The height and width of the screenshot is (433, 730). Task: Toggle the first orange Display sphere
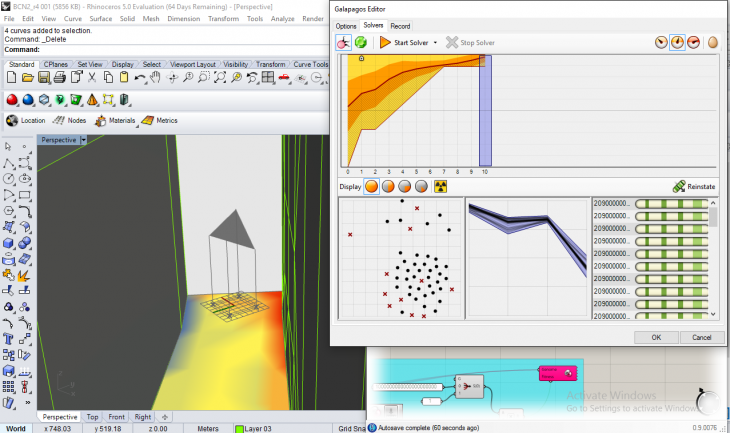pyautogui.click(x=371, y=186)
